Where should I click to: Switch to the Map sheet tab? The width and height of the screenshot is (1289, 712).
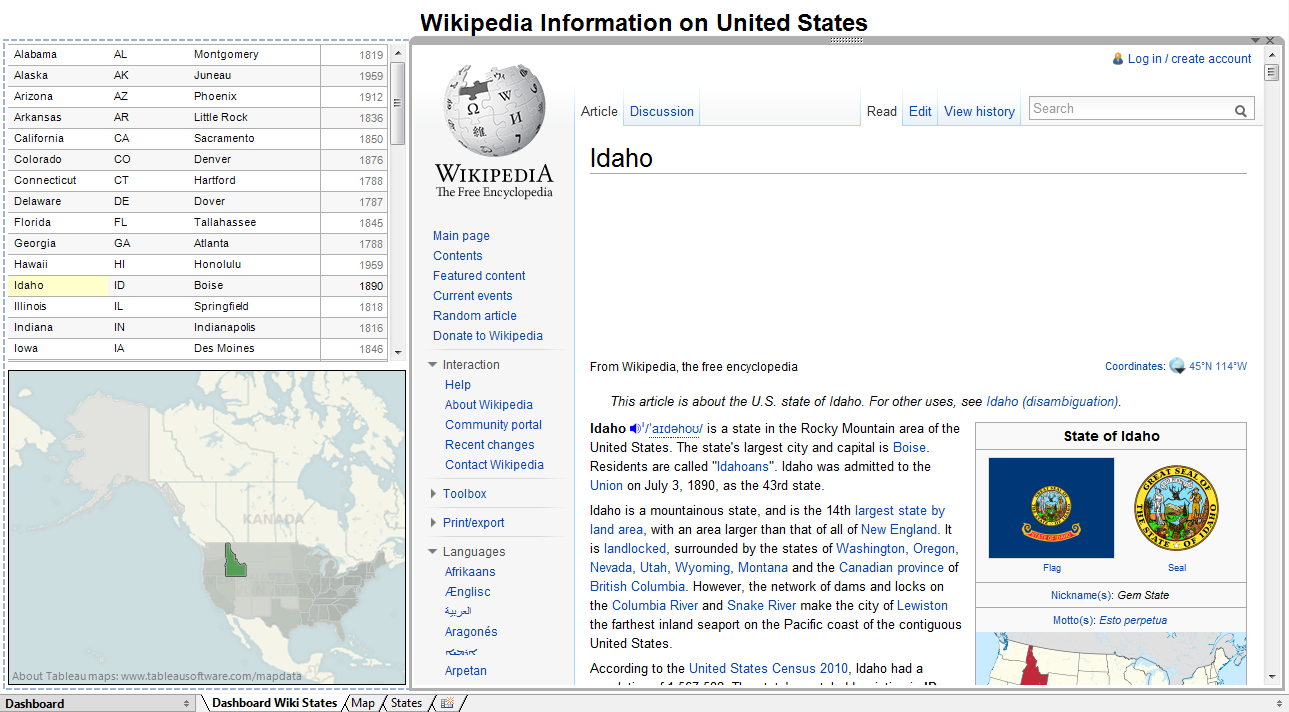(363, 703)
